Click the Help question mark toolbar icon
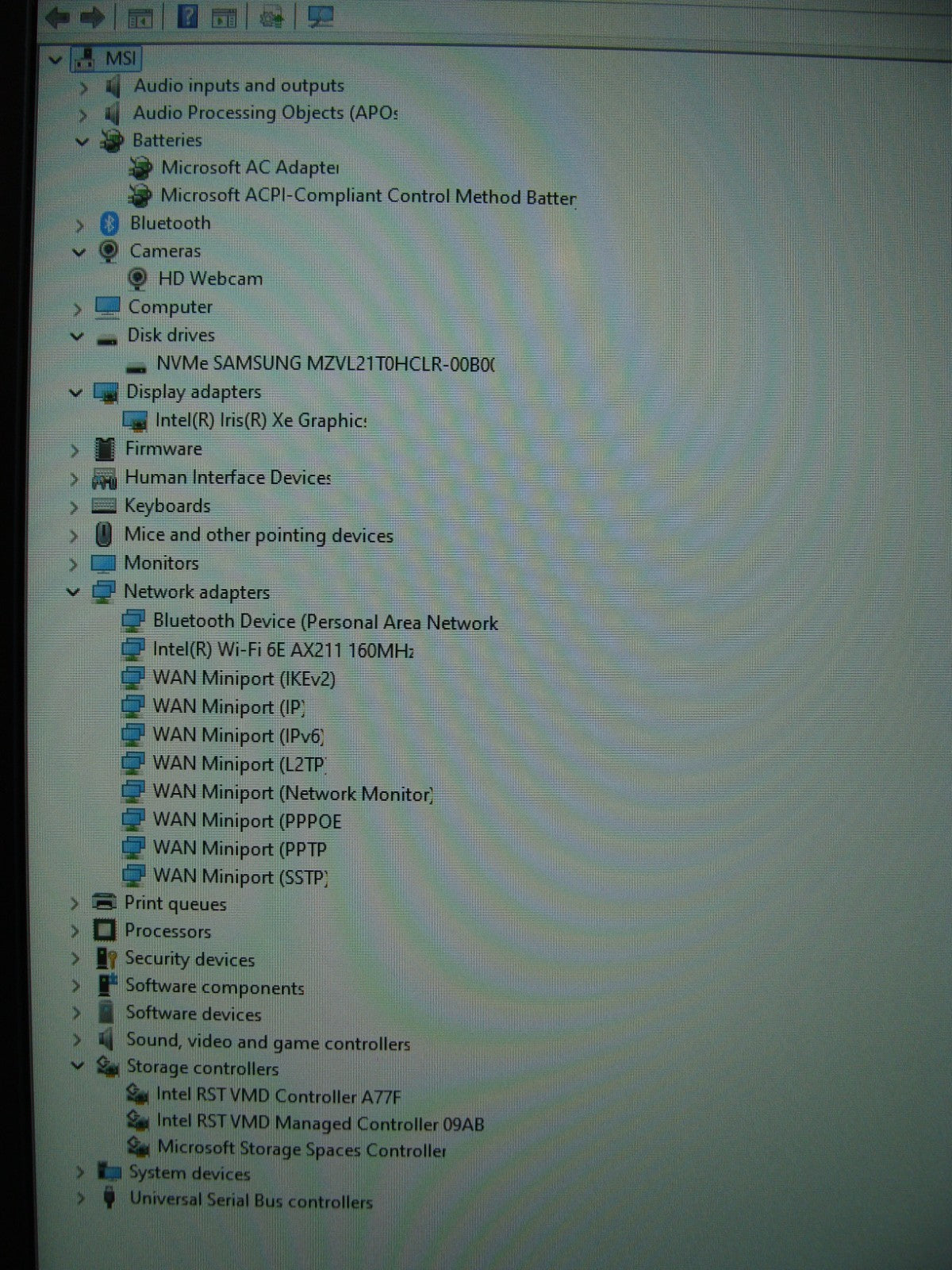Viewport: 952px width, 1270px height. 186,16
